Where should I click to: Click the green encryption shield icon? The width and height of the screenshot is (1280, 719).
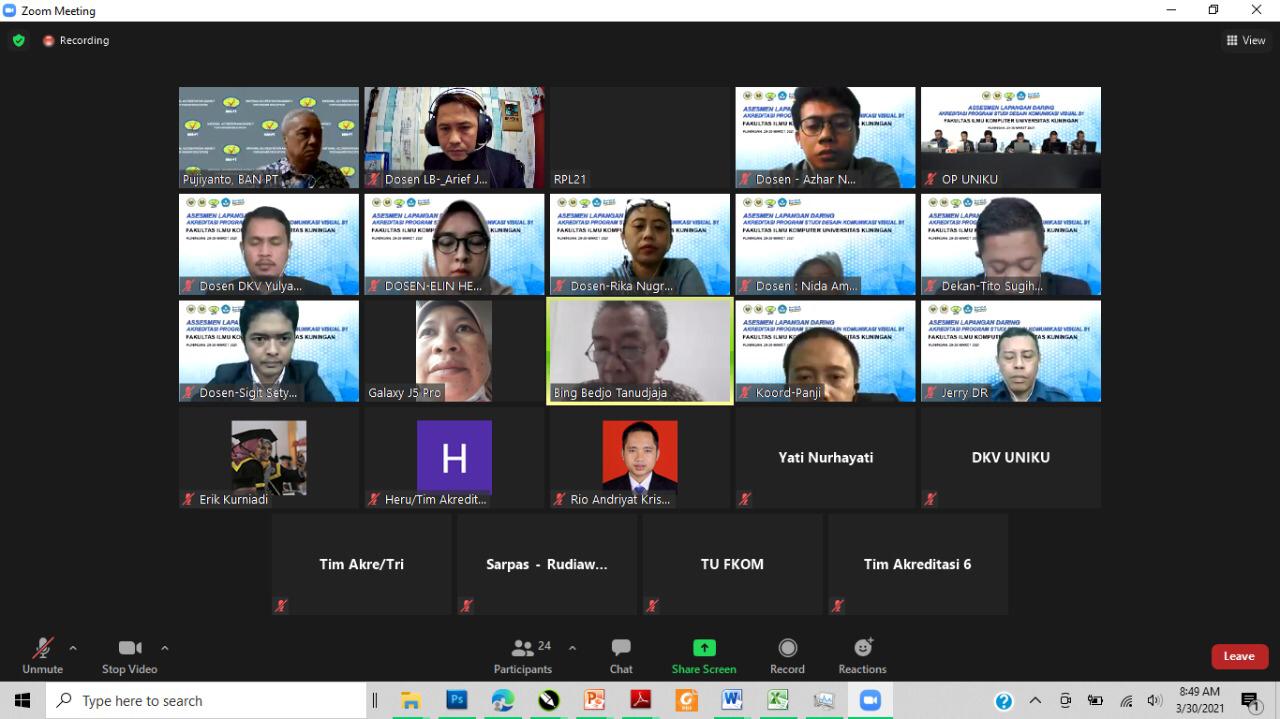pos(18,41)
